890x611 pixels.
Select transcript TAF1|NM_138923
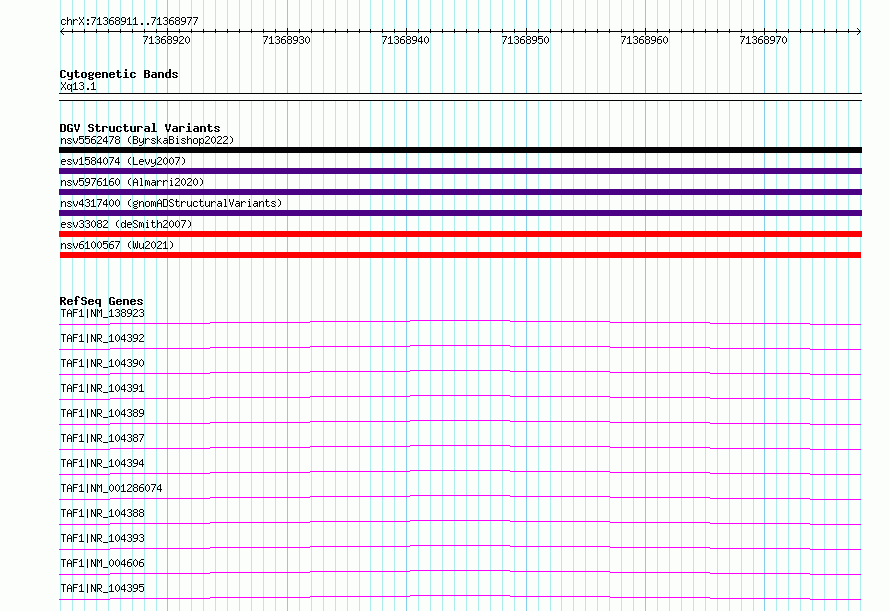(x=102, y=313)
